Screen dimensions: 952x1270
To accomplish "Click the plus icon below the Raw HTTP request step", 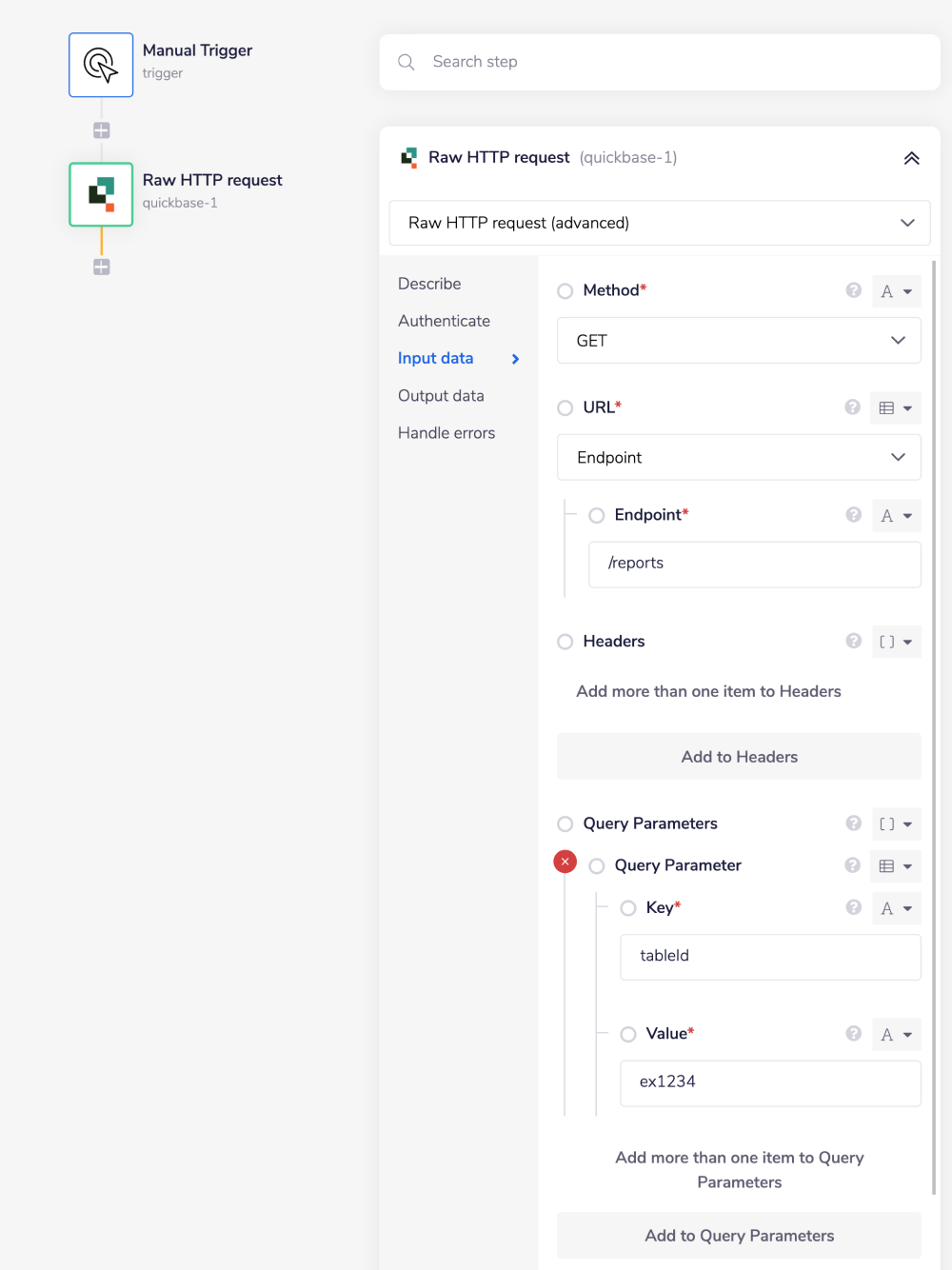I will [101, 267].
